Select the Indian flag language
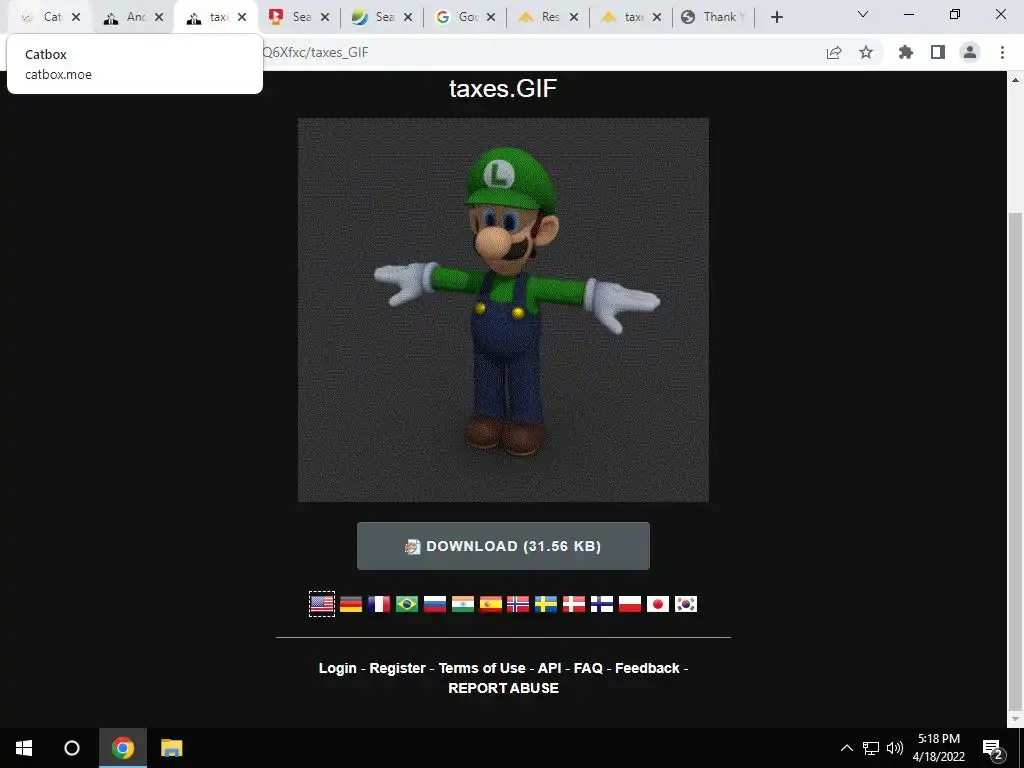The image size is (1024, 768). 463,604
